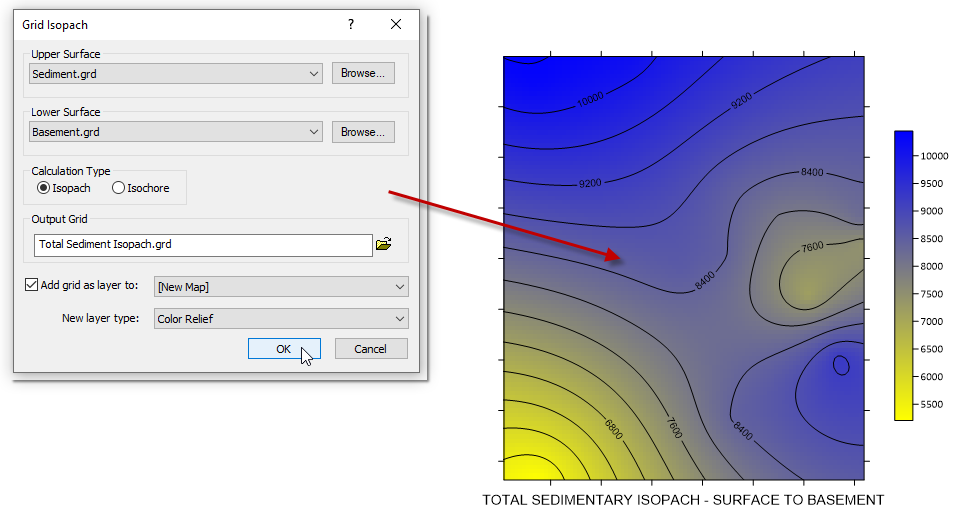Viewport: 954px width, 514px height.
Task: Click the small closed contour in blue area
Action: coord(841,365)
